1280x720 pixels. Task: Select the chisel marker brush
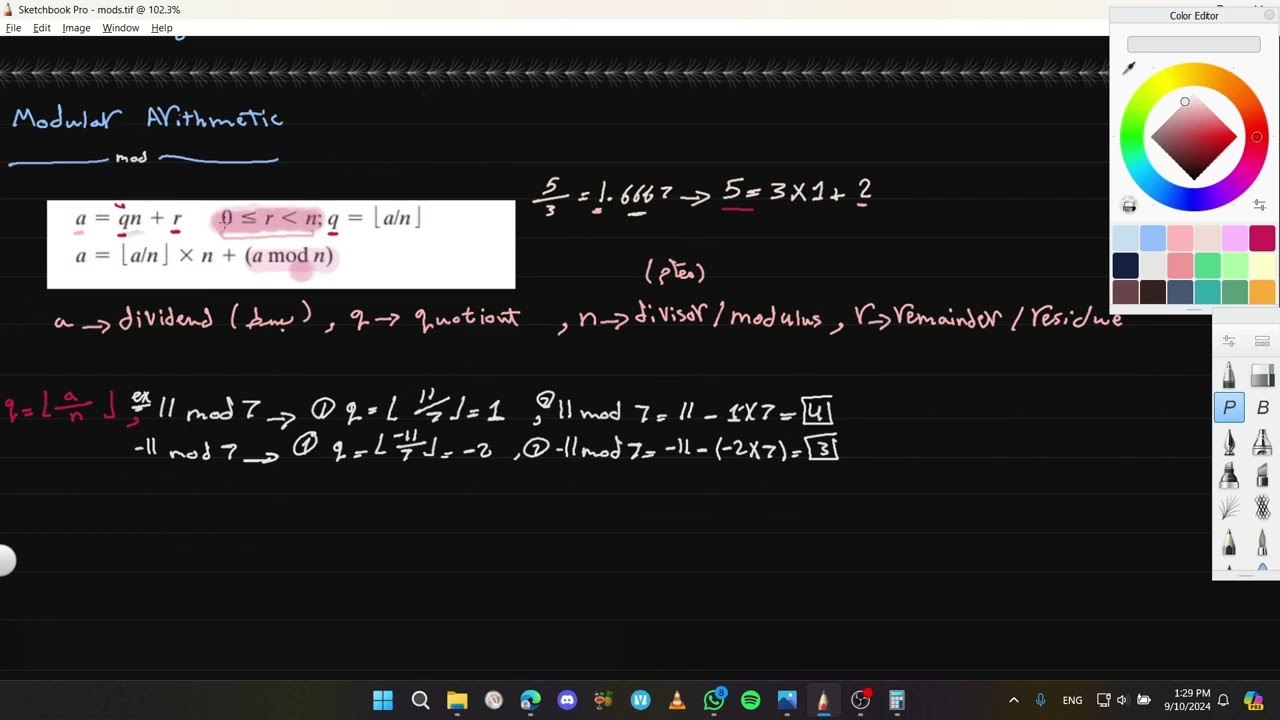click(x=1229, y=475)
